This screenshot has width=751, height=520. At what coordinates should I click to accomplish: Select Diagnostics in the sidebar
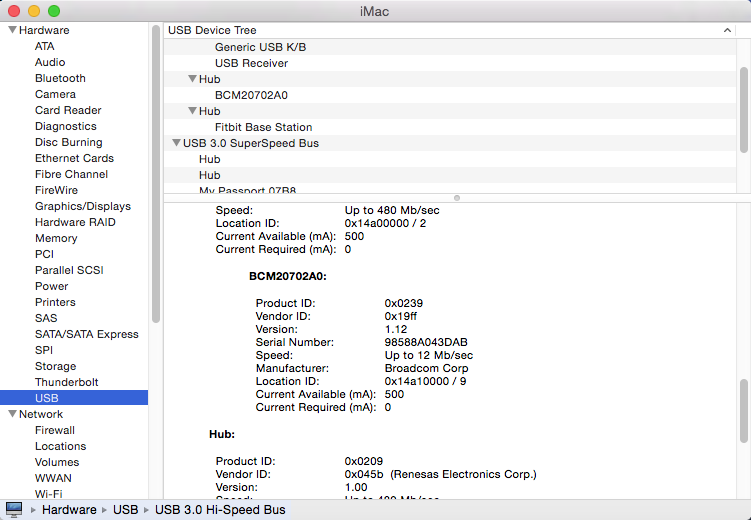point(66,126)
